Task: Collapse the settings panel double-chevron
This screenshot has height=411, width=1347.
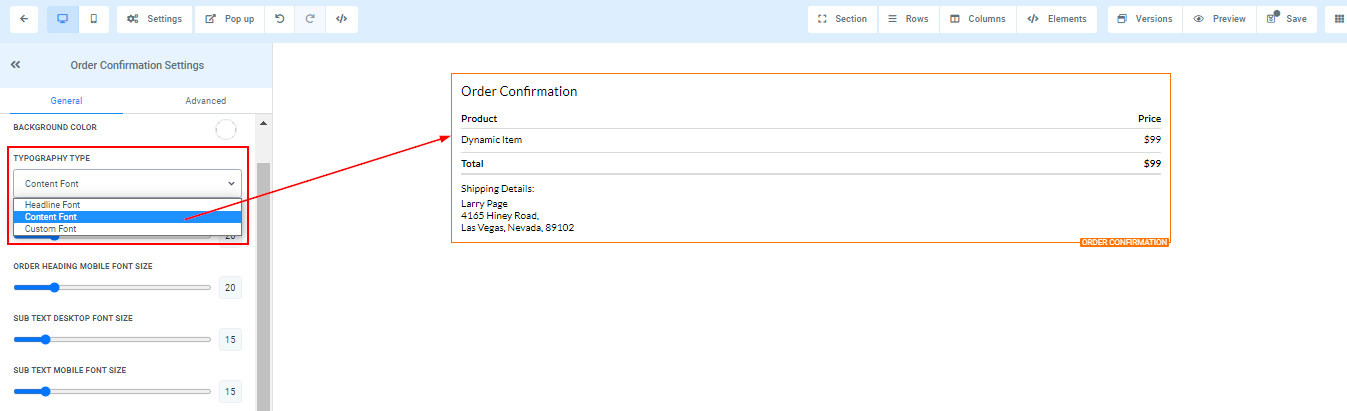Action: (16, 65)
